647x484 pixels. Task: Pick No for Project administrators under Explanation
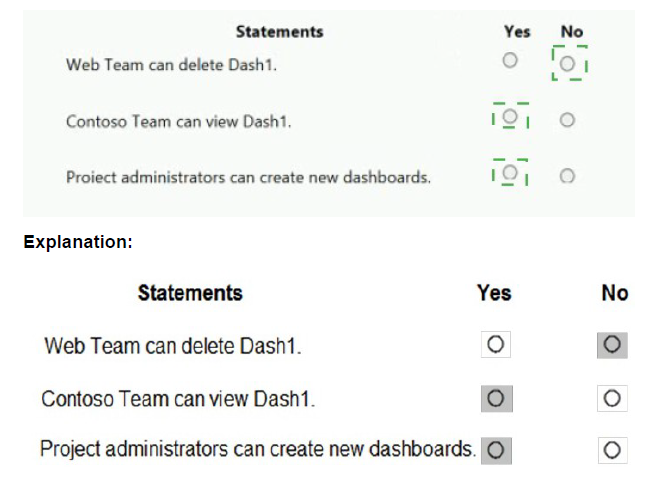(613, 450)
